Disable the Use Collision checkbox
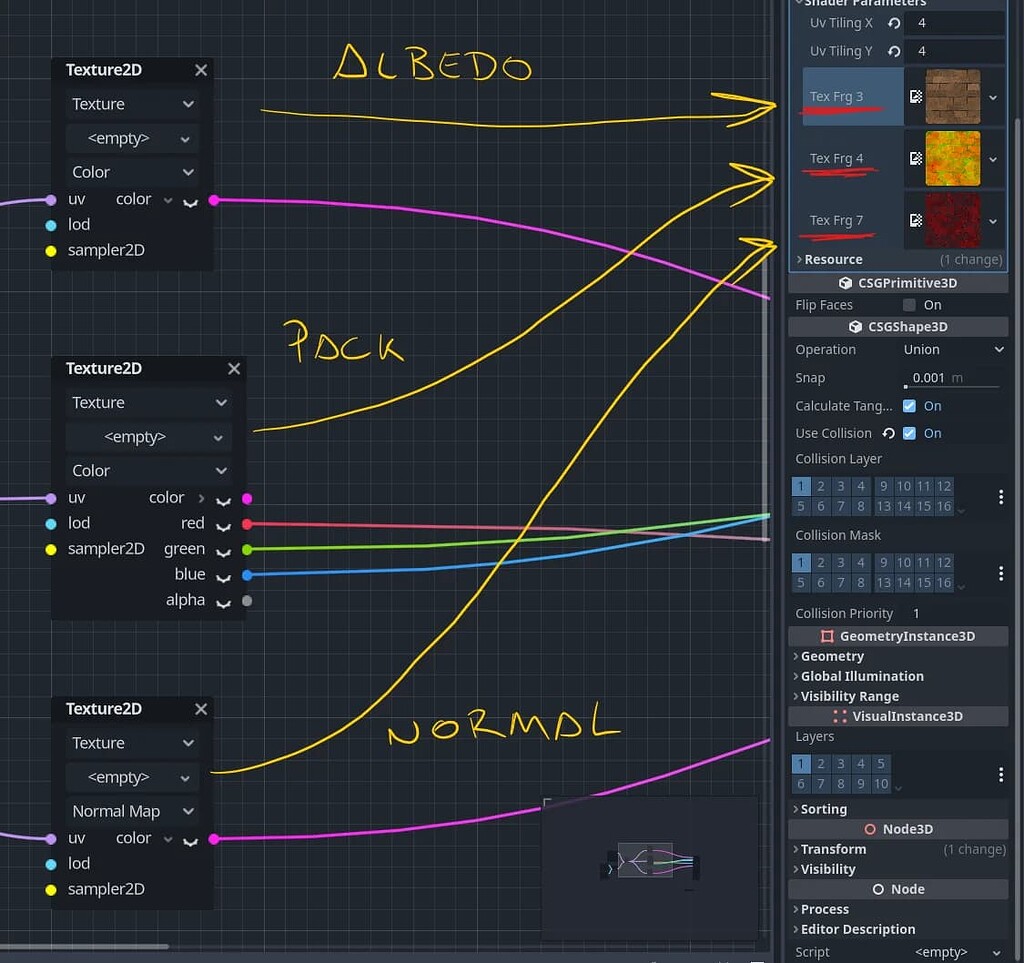The height and width of the screenshot is (963, 1024). tap(909, 433)
